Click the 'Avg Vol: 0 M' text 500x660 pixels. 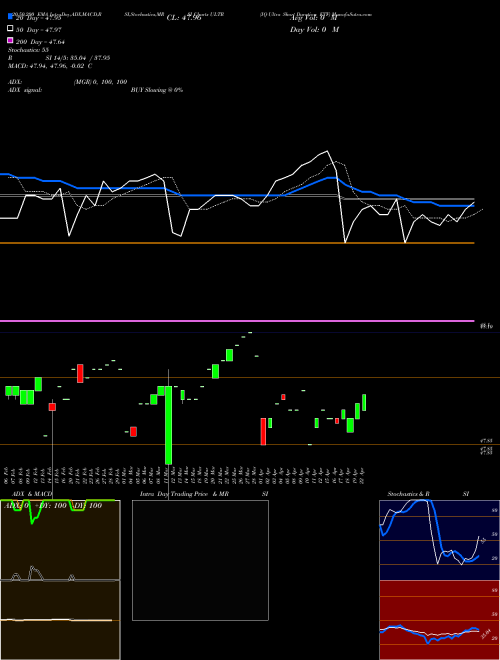click(314, 18)
